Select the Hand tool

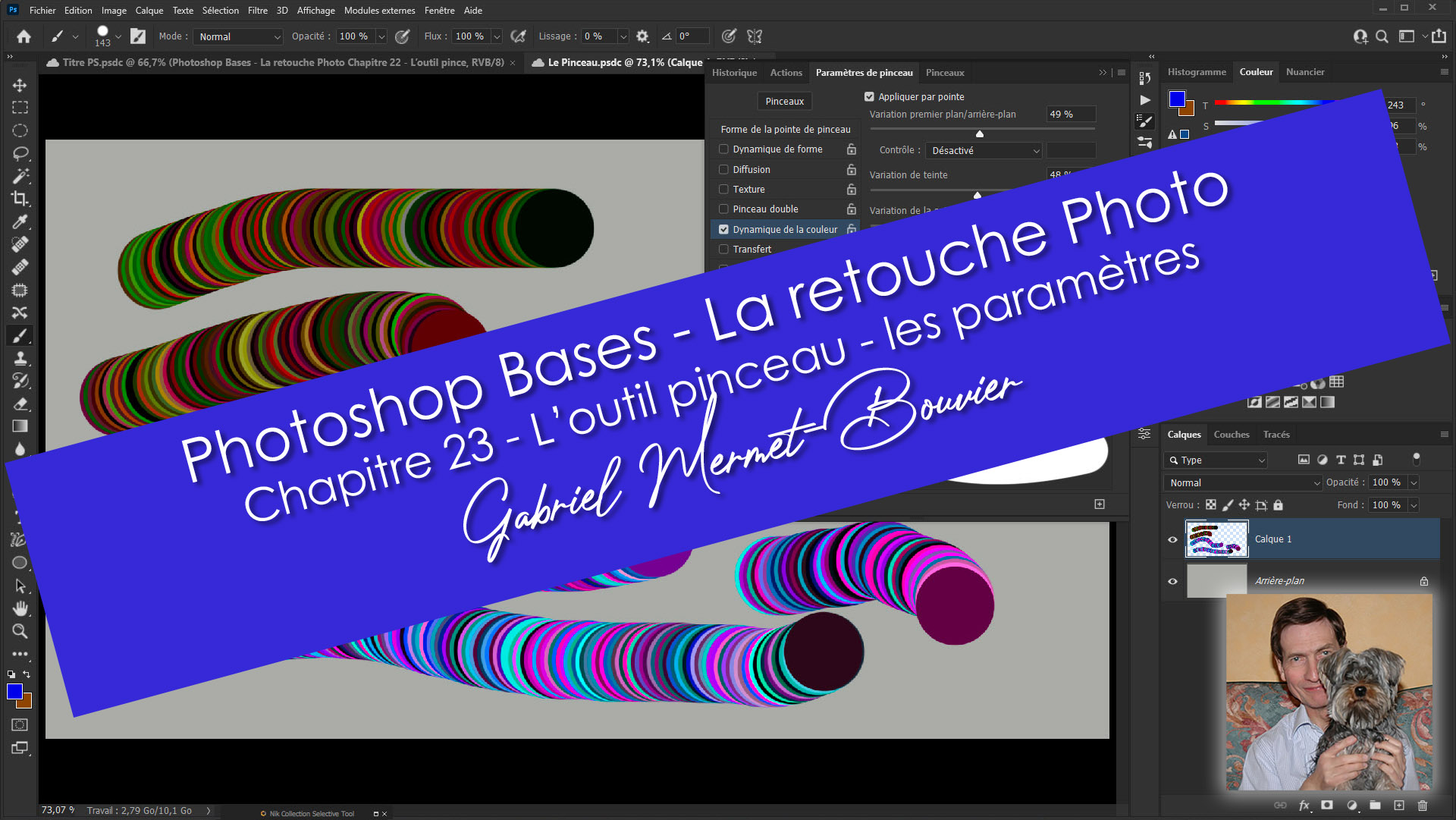[x=20, y=608]
